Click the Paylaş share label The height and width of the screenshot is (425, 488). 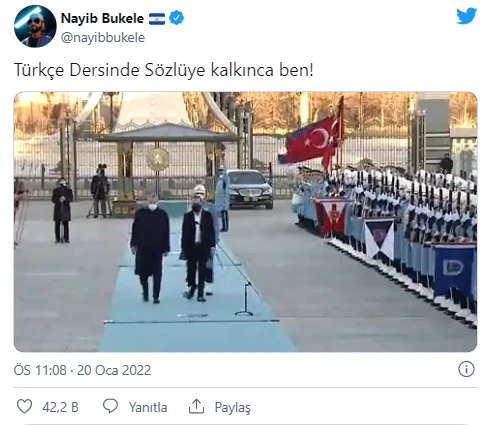point(233,407)
